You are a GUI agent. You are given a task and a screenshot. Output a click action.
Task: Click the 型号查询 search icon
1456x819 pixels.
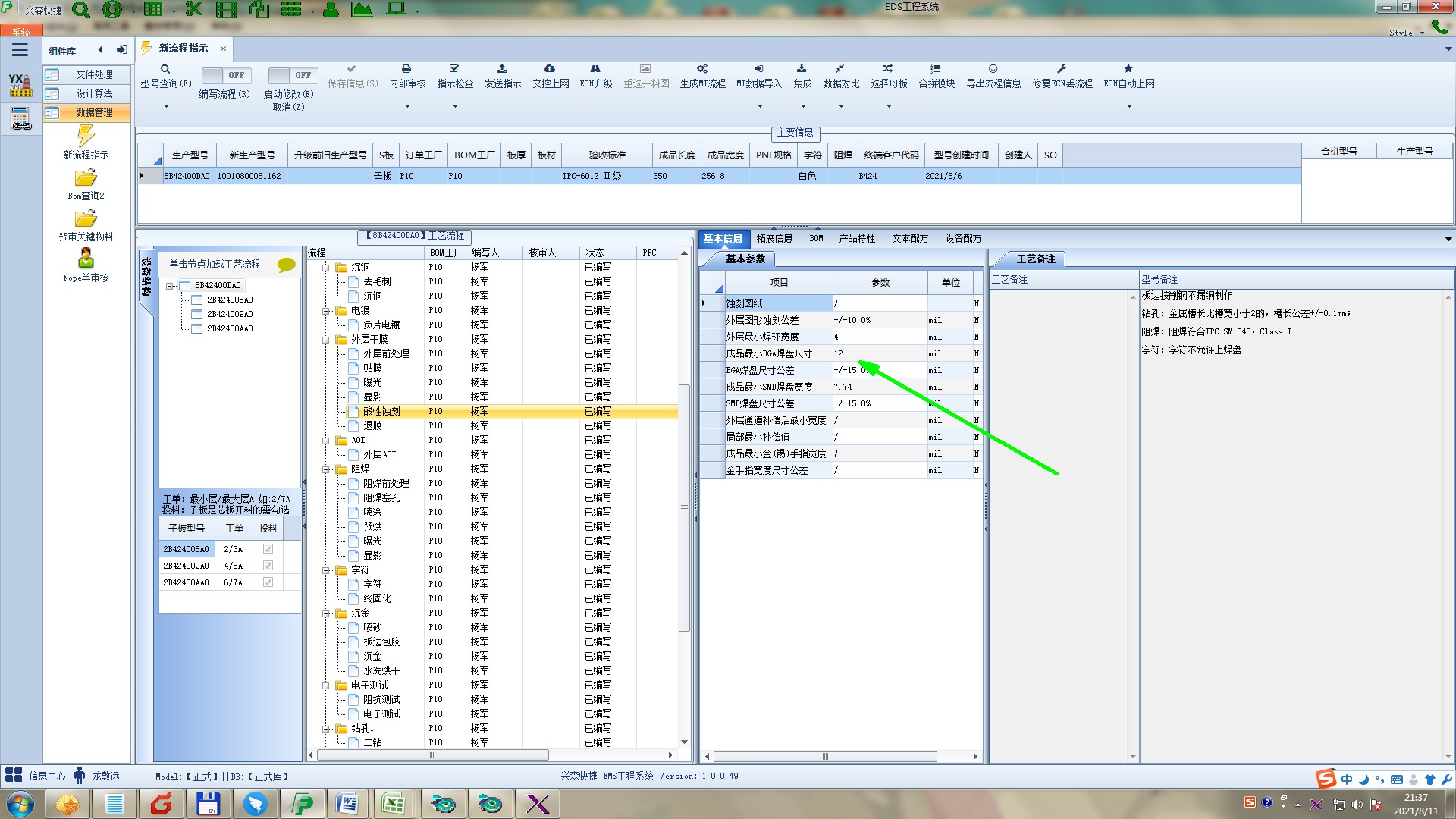[x=165, y=69]
